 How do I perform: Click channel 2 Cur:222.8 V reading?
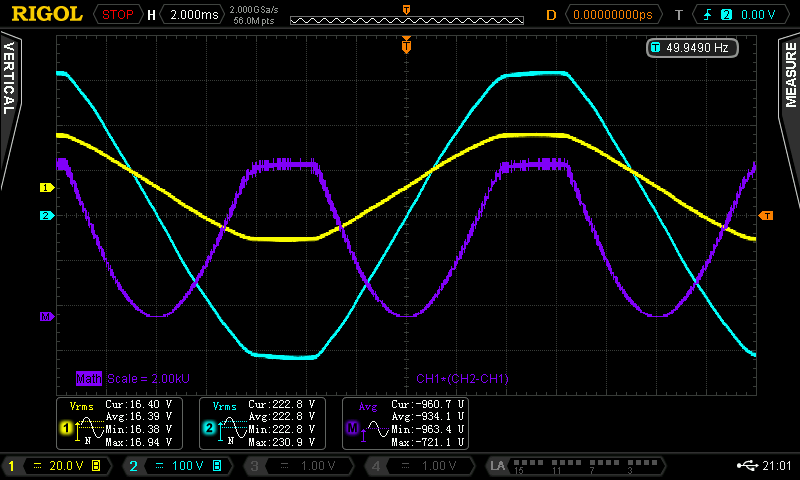[282, 405]
